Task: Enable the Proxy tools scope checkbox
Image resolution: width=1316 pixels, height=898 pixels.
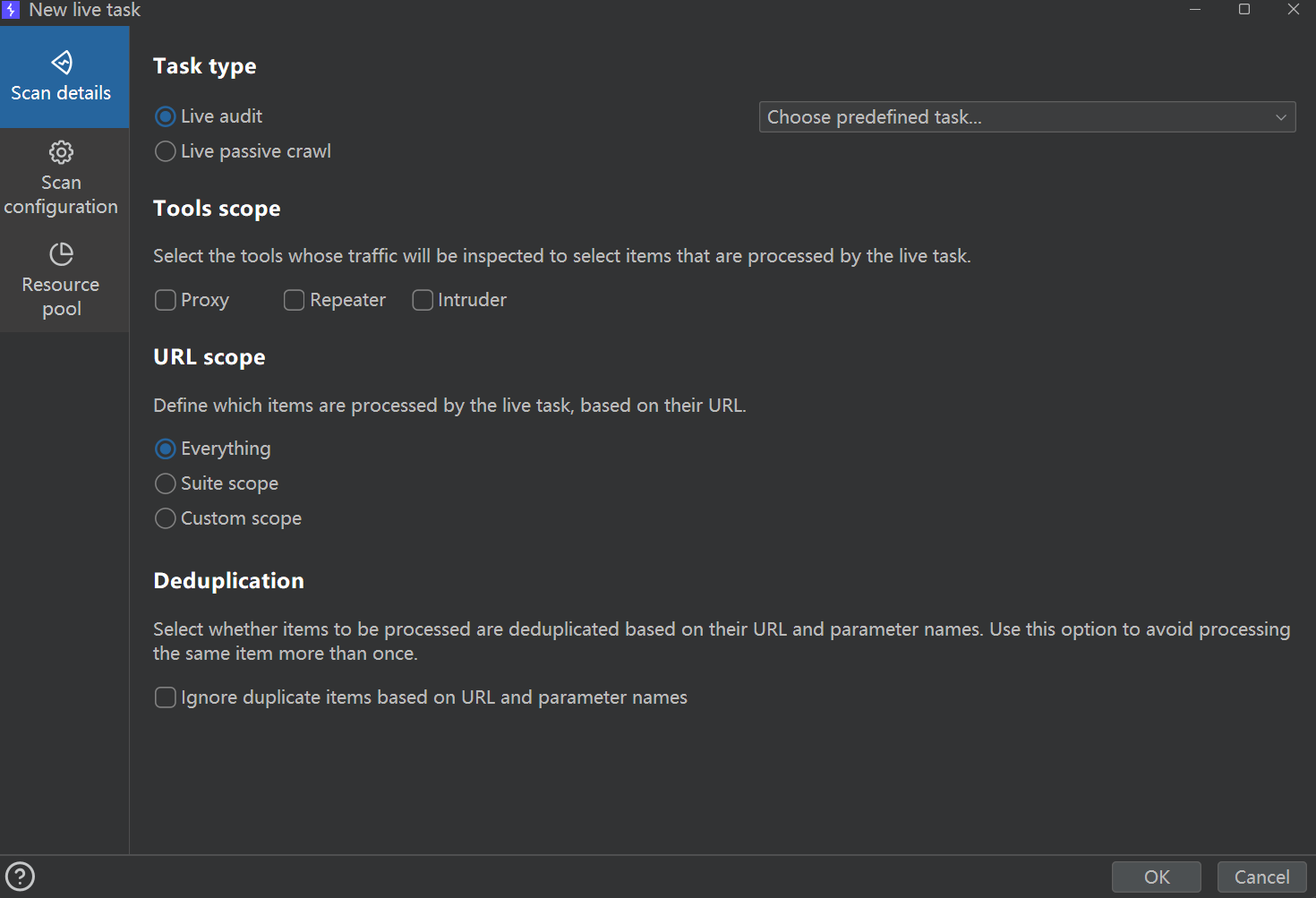Action: tap(166, 300)
